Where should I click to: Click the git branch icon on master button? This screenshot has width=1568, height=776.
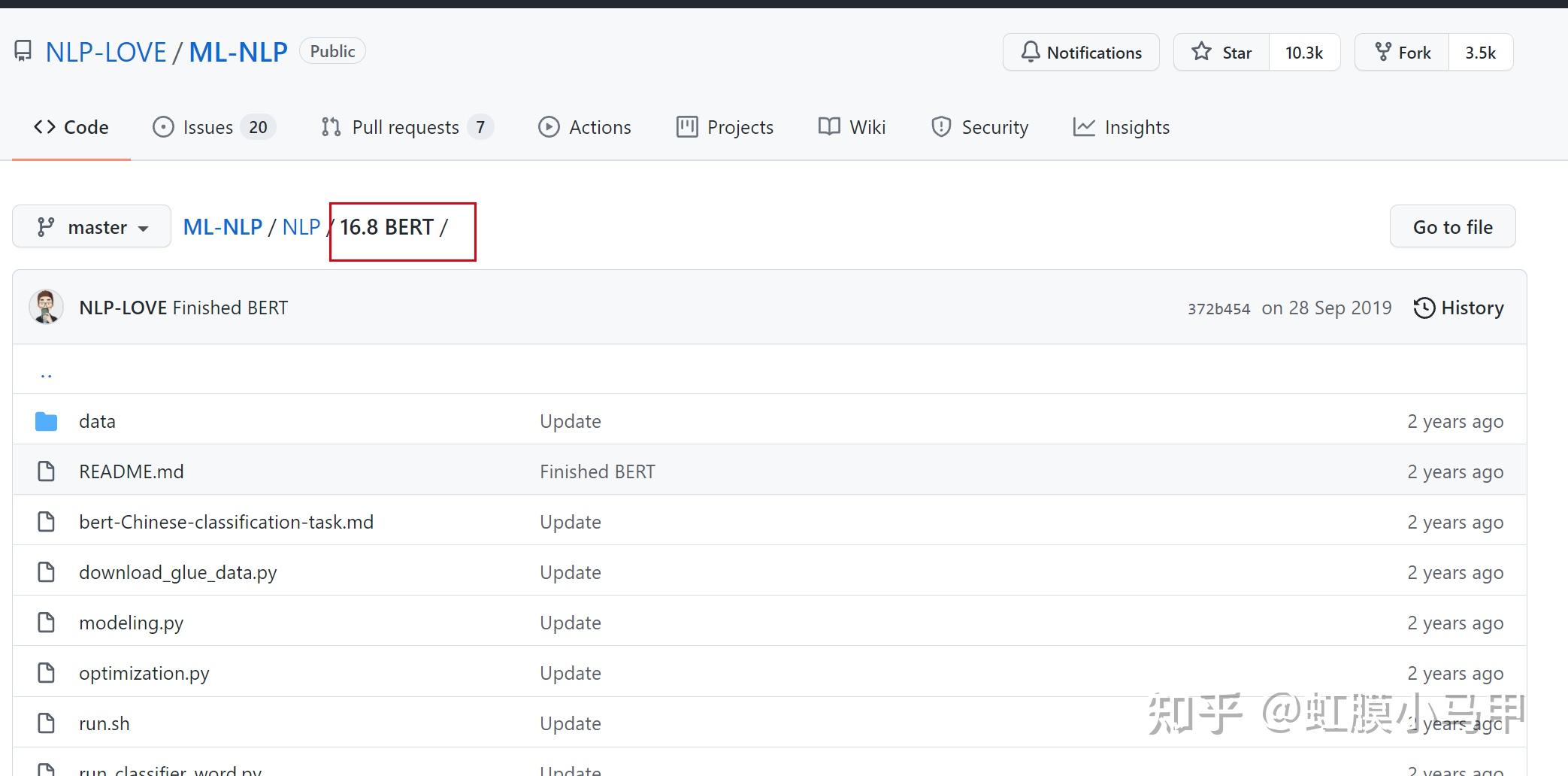(x=46, y=227)
